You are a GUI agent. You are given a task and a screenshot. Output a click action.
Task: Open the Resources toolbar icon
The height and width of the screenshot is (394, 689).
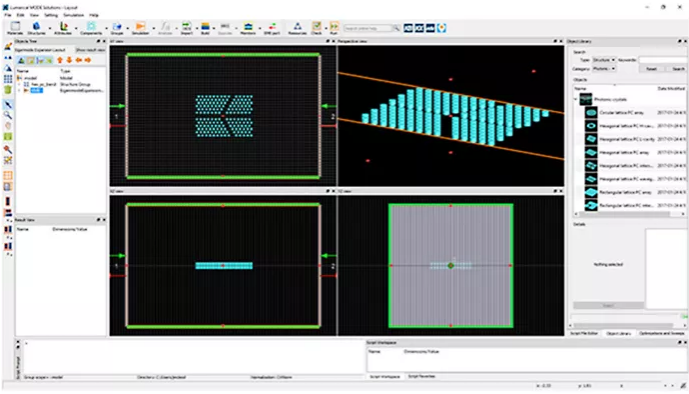(297, 28)
